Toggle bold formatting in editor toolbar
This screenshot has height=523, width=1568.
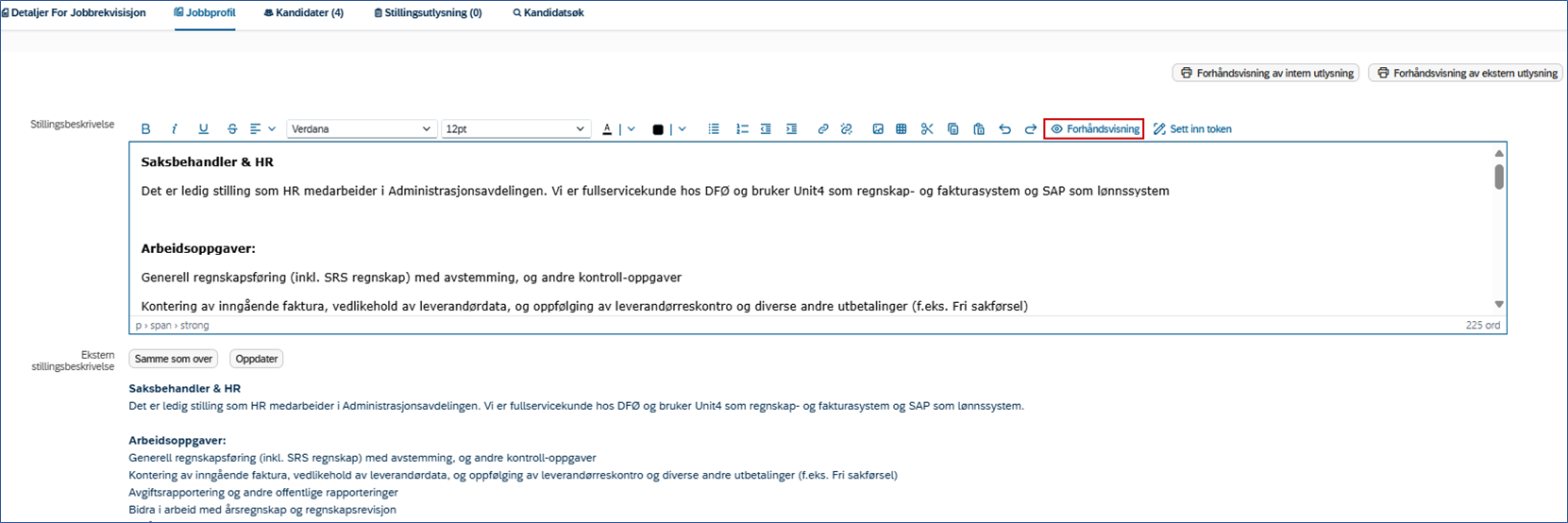(145, 129)
